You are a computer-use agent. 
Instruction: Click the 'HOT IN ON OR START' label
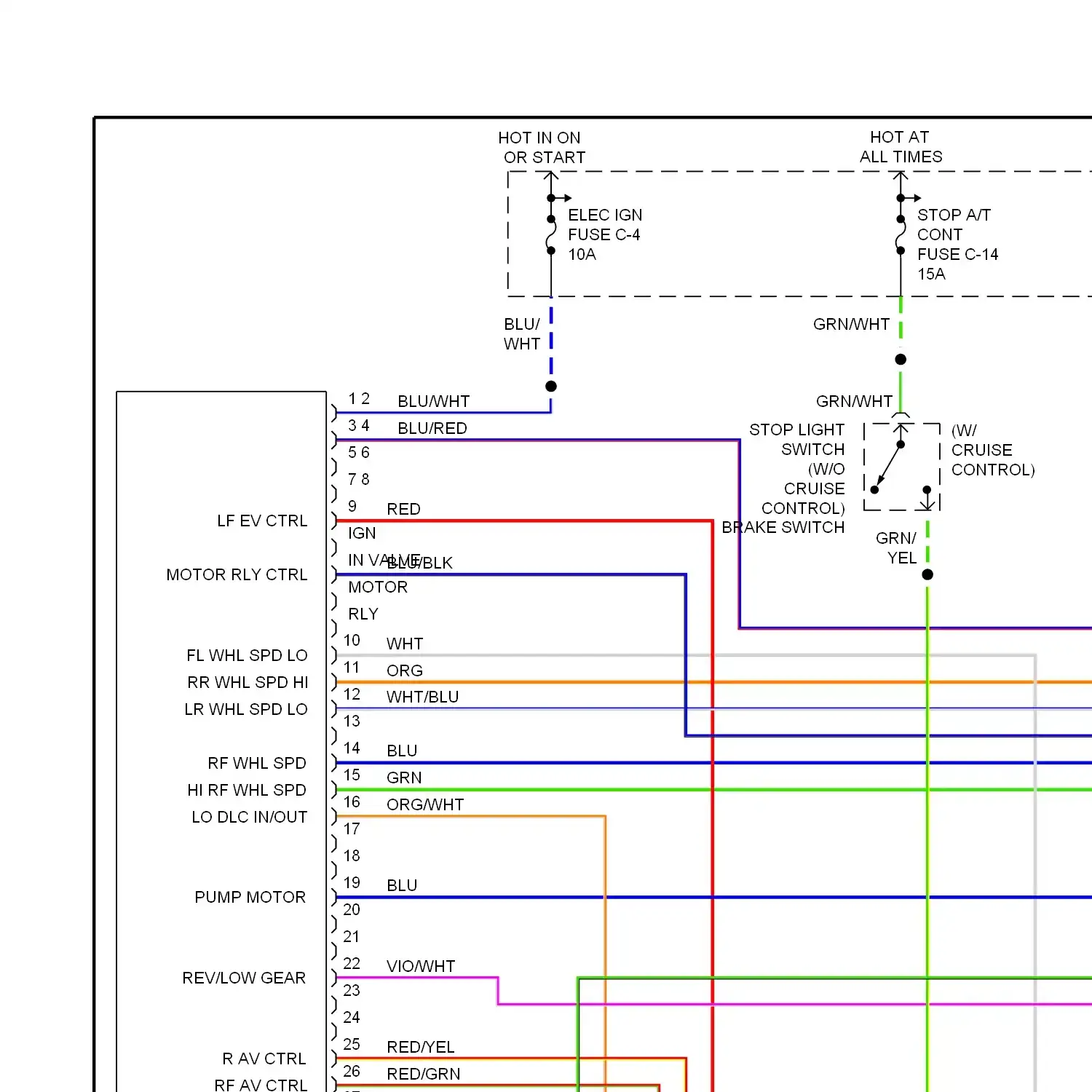click(542, 148)
